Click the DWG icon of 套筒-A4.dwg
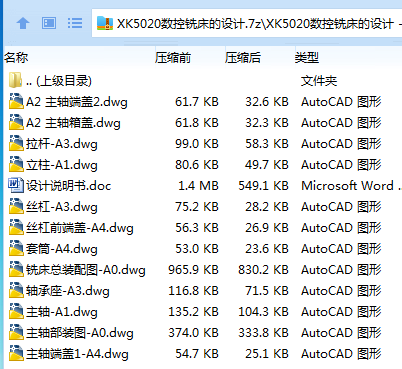The image size is (402, 369). coord(16,249)
